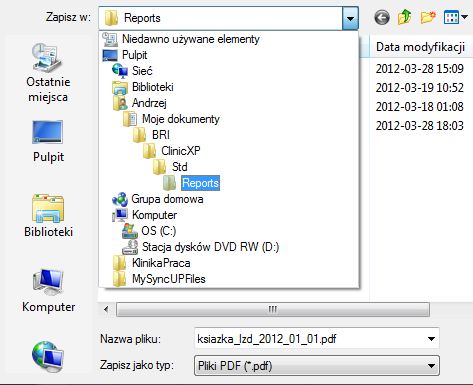Select 'Komputer' in the dropdown list
Screen dimensions: 473x385
(154, 215)
